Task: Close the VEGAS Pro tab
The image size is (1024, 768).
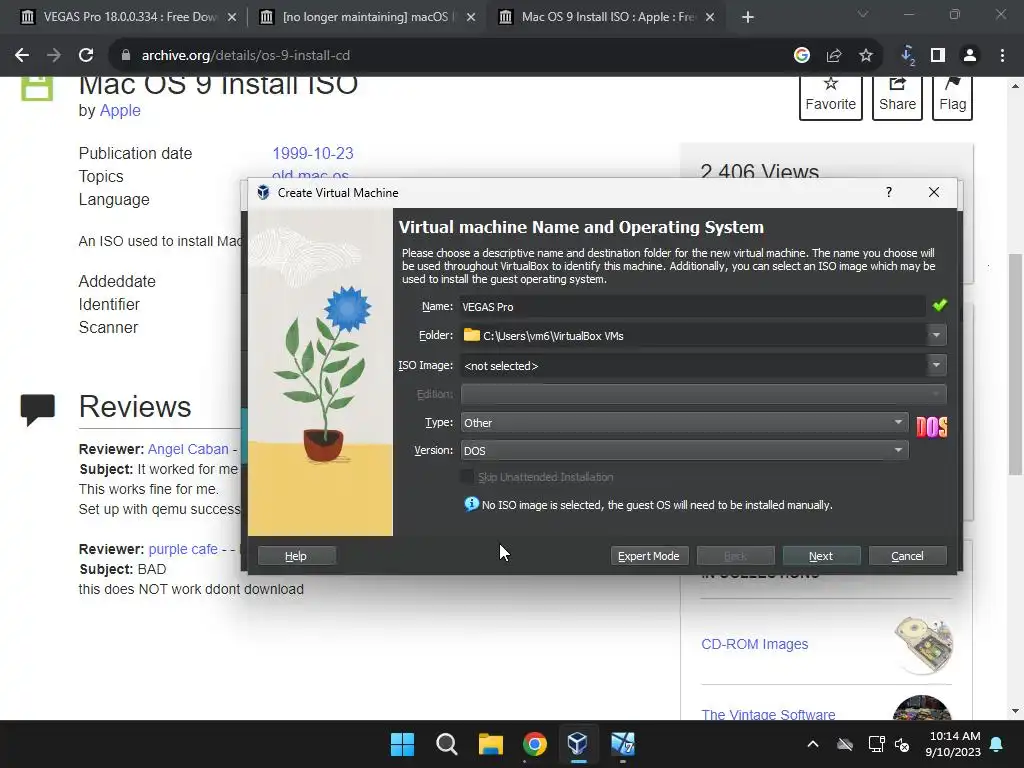Action: (232, 17)
